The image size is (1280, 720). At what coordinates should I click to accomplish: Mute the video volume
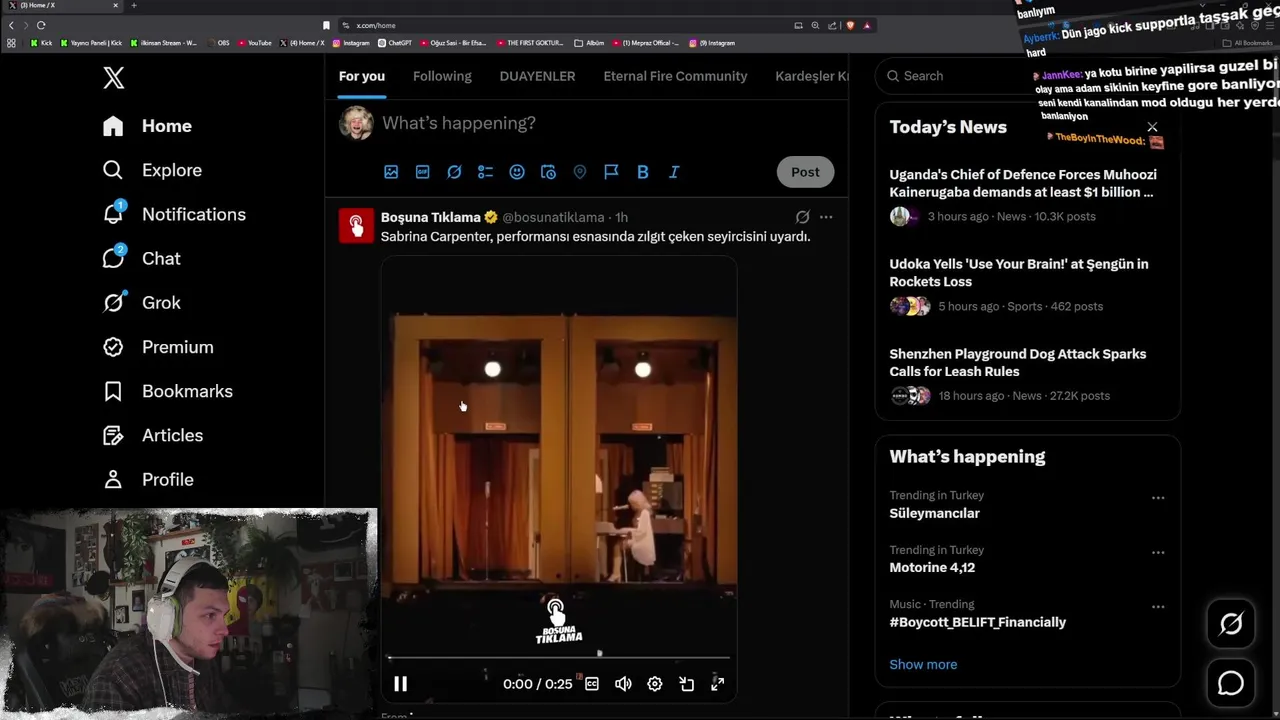click(623, 684)
